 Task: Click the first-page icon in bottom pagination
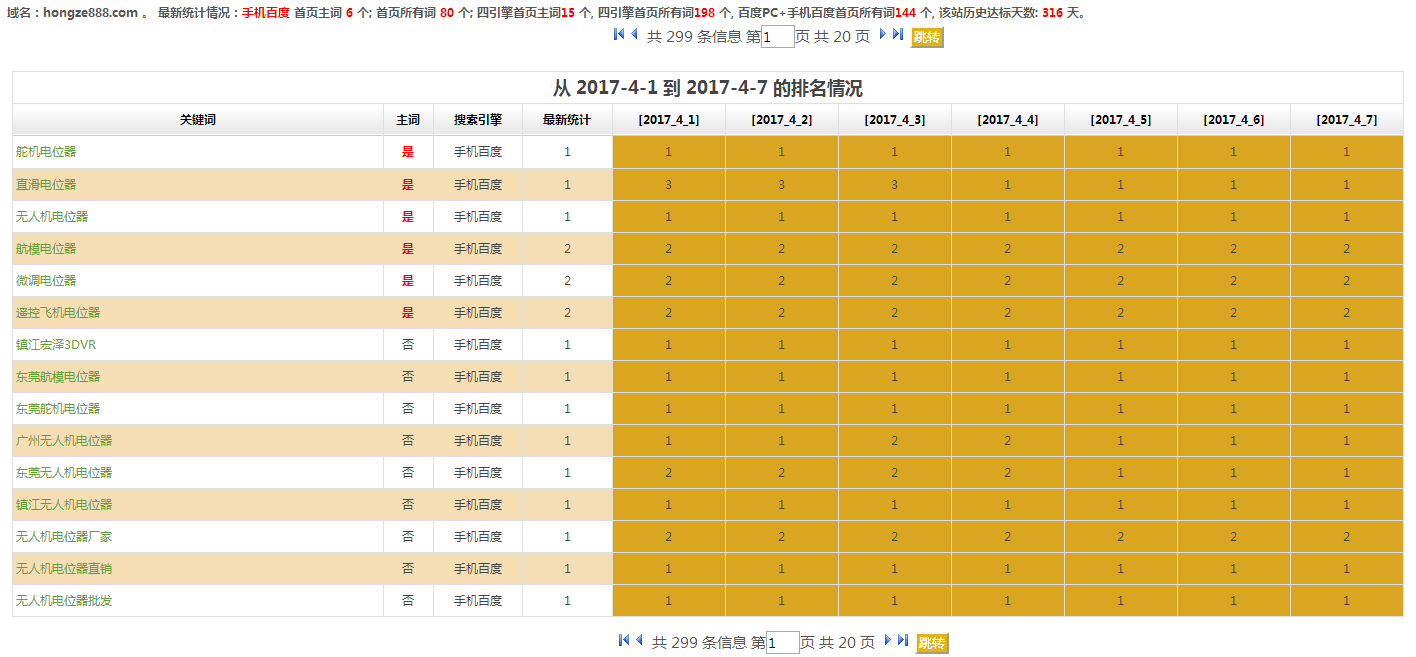pyautogui.click(x=624, y=640)
